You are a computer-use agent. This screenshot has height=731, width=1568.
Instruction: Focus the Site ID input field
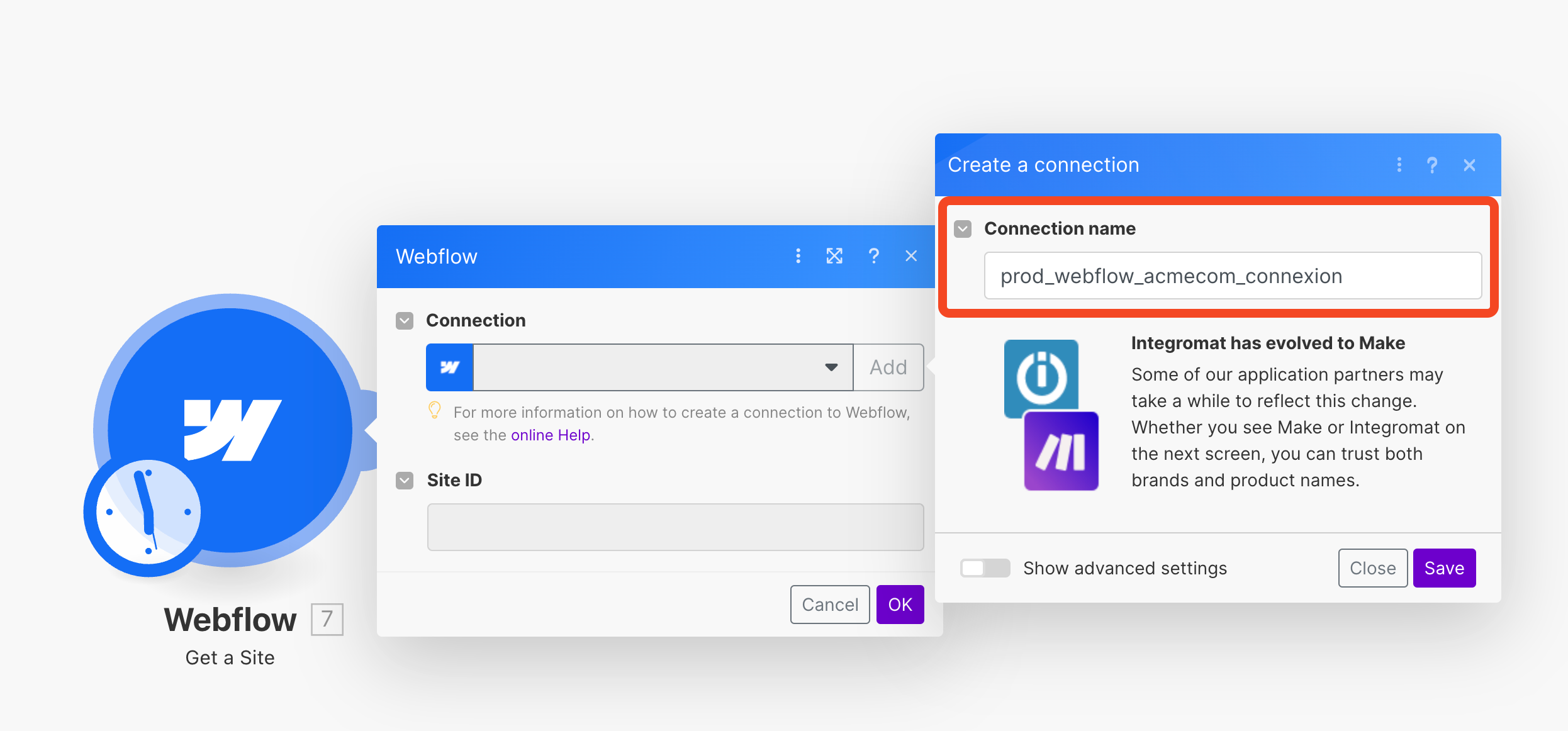click(x=675, y=527)
